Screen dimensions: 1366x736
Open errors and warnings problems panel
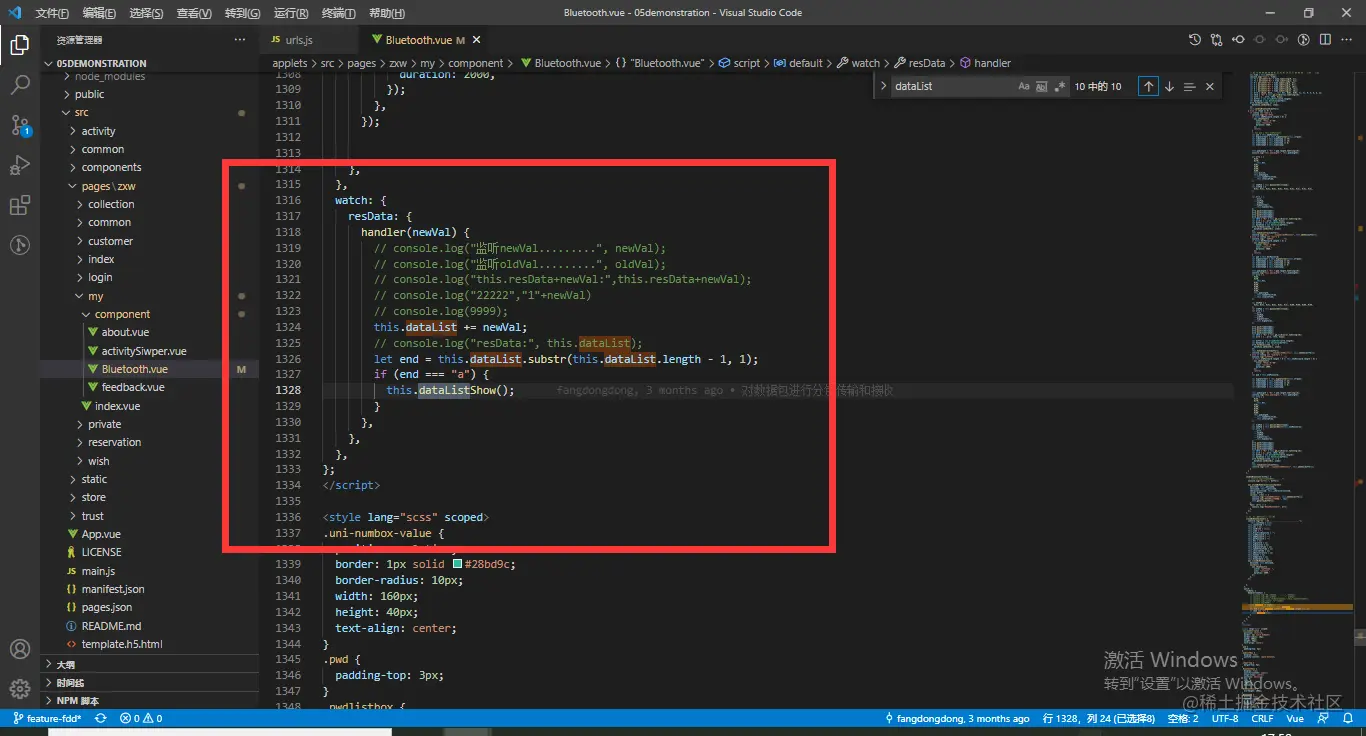pos(141,718)
